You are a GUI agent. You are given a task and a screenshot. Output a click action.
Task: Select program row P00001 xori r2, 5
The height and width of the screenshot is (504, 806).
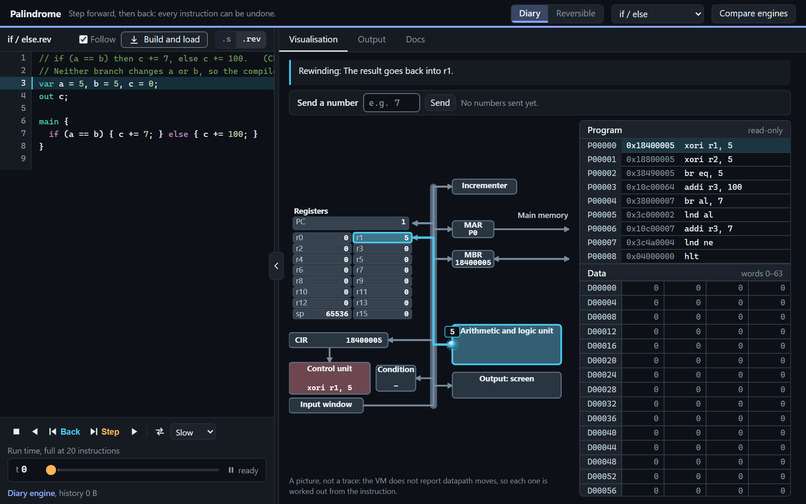[685, 159]
